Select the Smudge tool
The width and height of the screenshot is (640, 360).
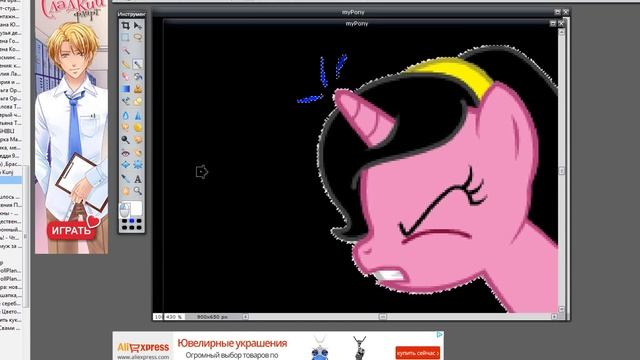tap(126, 127)
